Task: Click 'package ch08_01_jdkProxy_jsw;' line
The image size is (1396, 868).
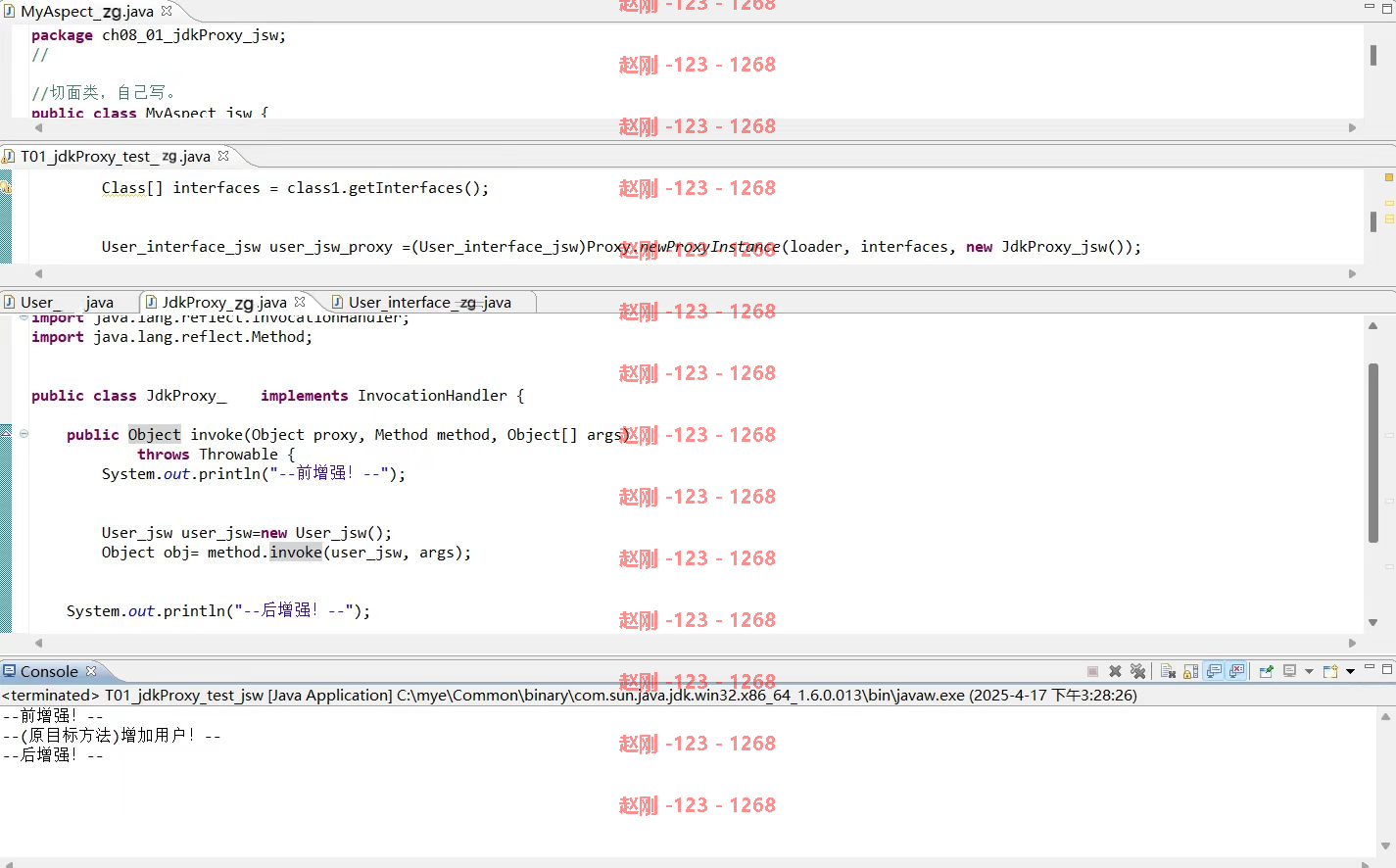Action: (x=159, y=35)
